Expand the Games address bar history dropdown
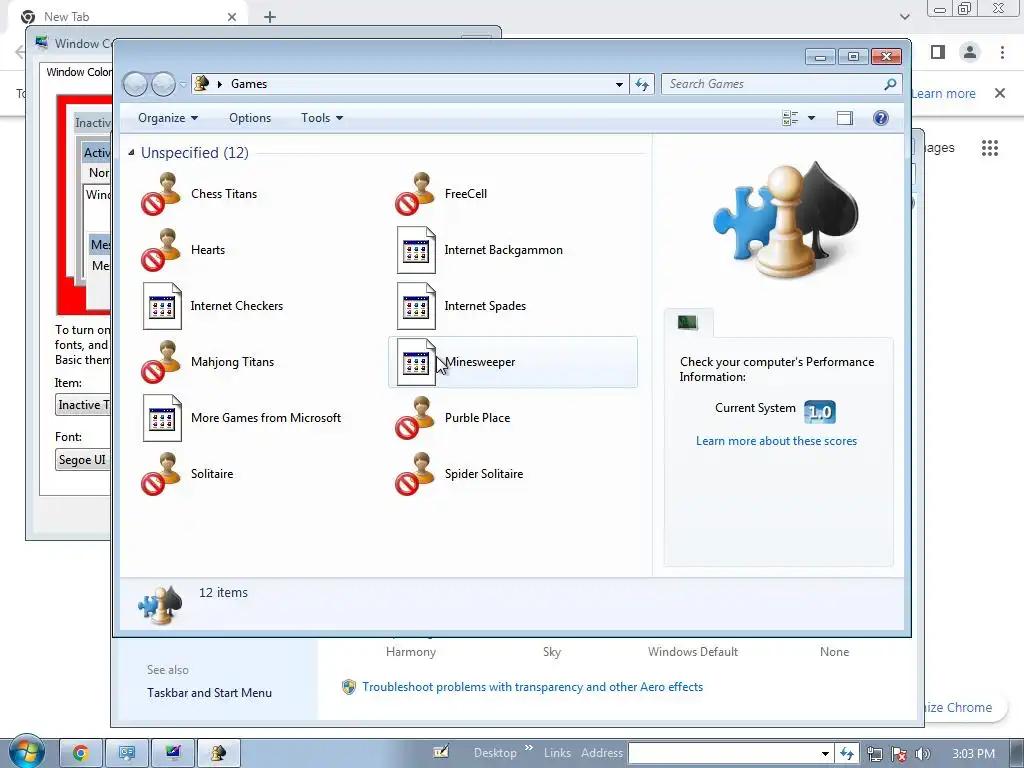1024x768 pixels. [x=618, y=84]
